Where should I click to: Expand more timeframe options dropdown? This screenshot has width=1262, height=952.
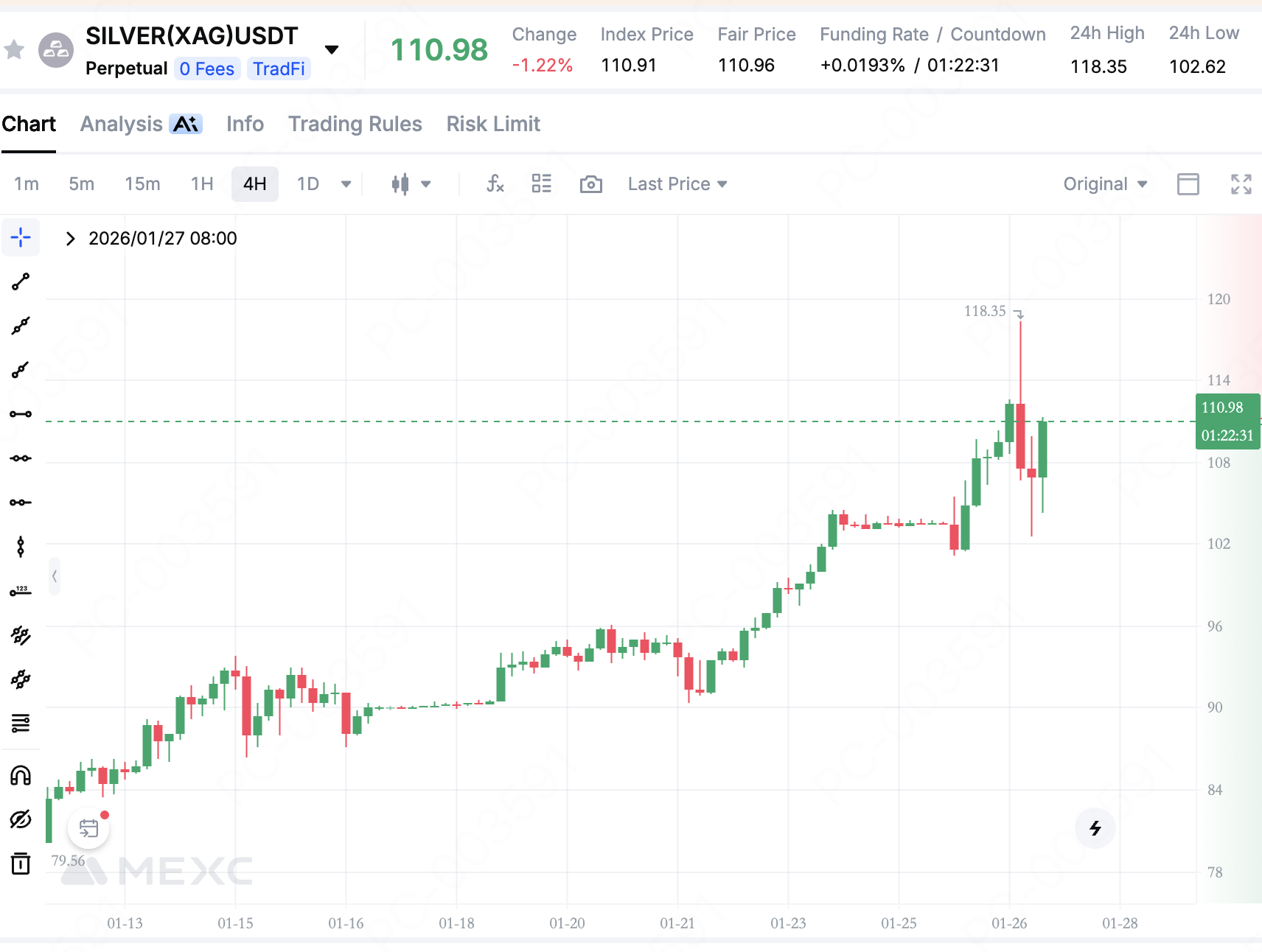pos(346,184)
